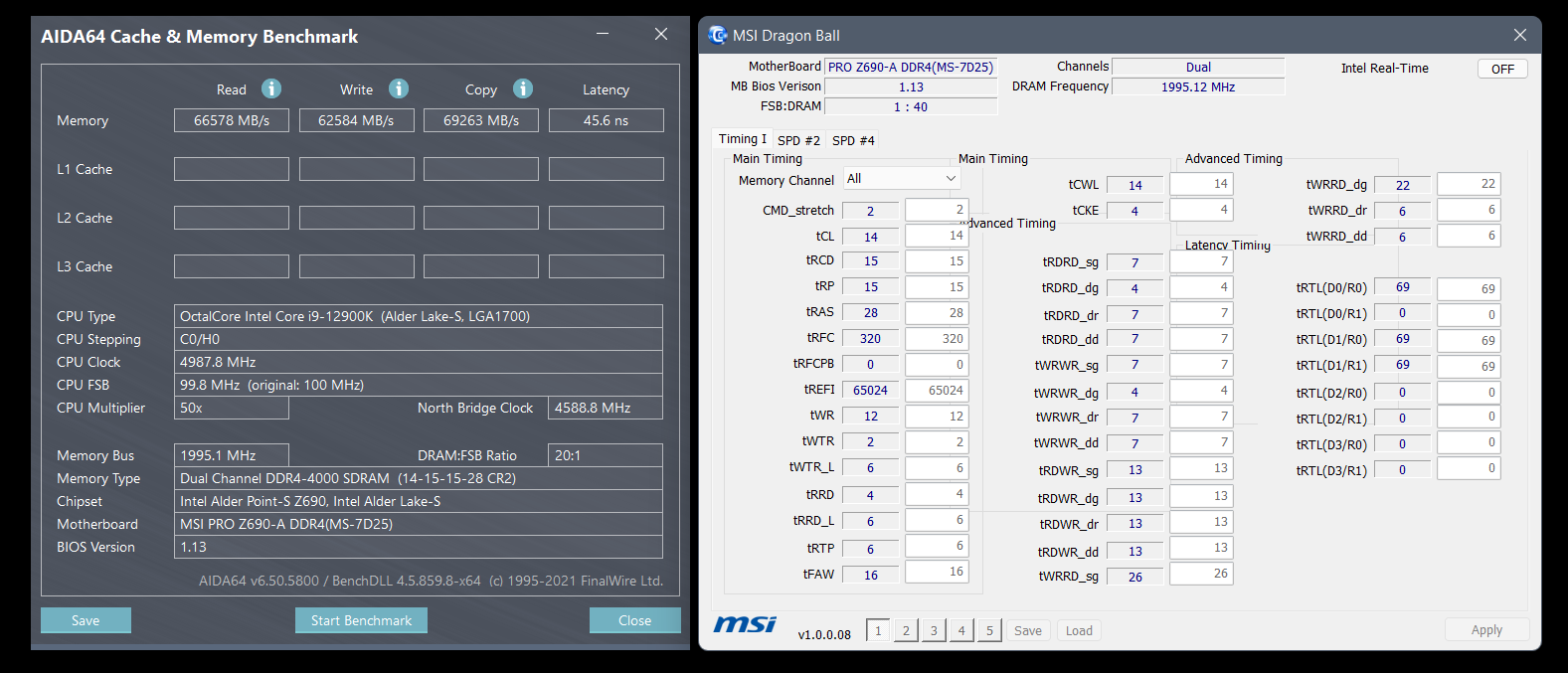Click the tRAS editable input field
Screen dimensions: 1568x673
pos(937,313)
